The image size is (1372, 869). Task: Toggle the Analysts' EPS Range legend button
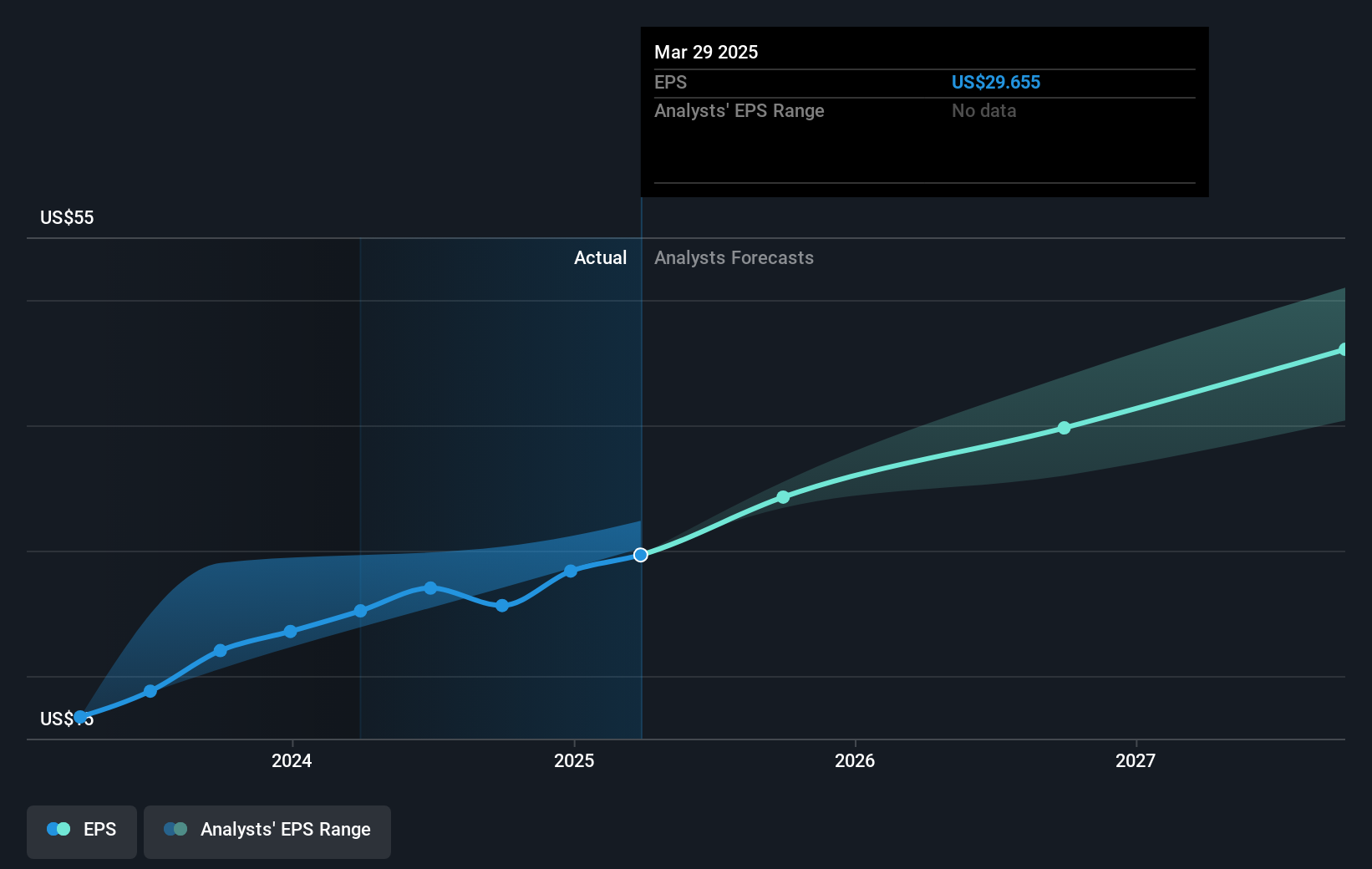click(x=267, y=831)
